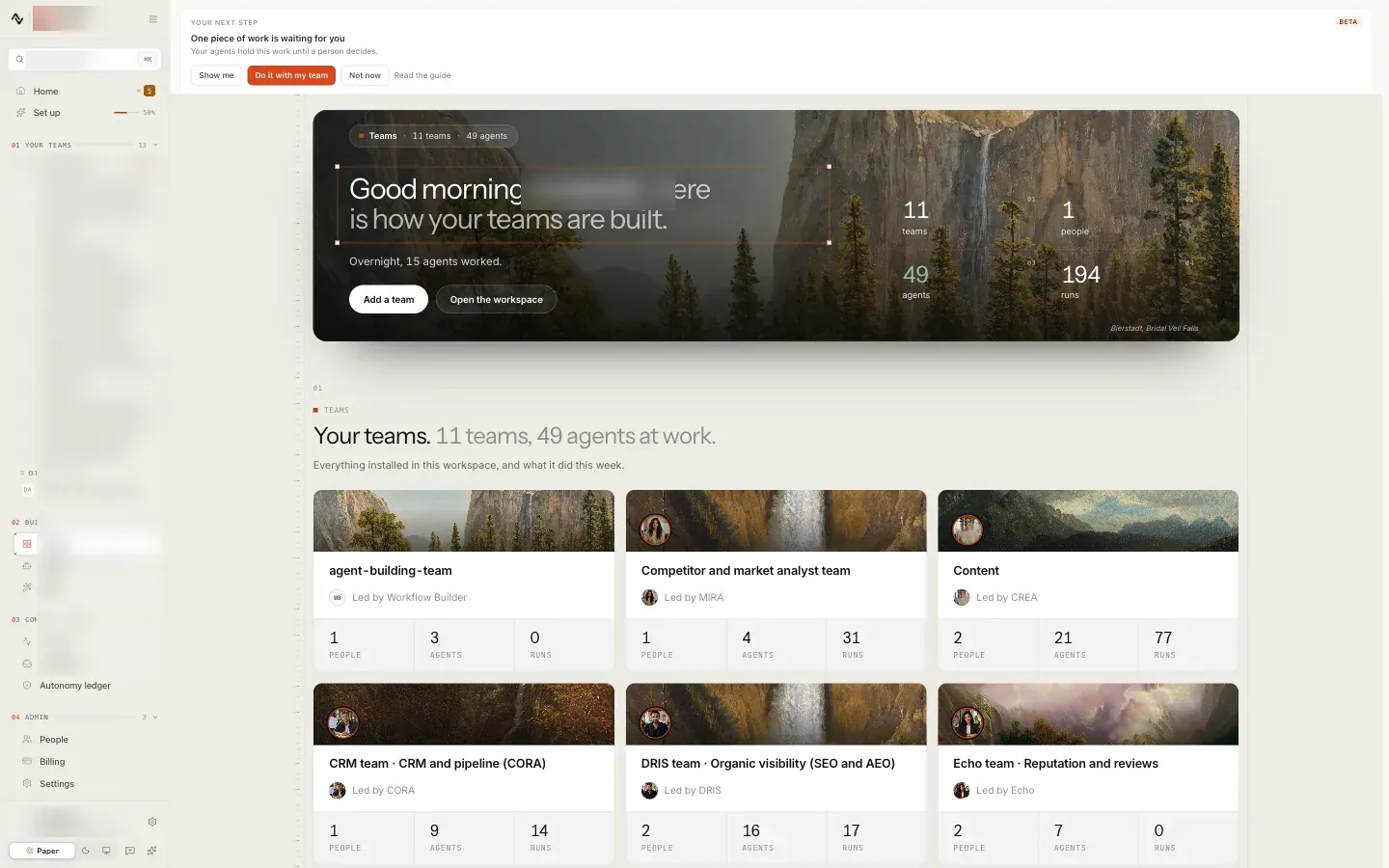Collapse the Admin section chevron

coord(155,718)
